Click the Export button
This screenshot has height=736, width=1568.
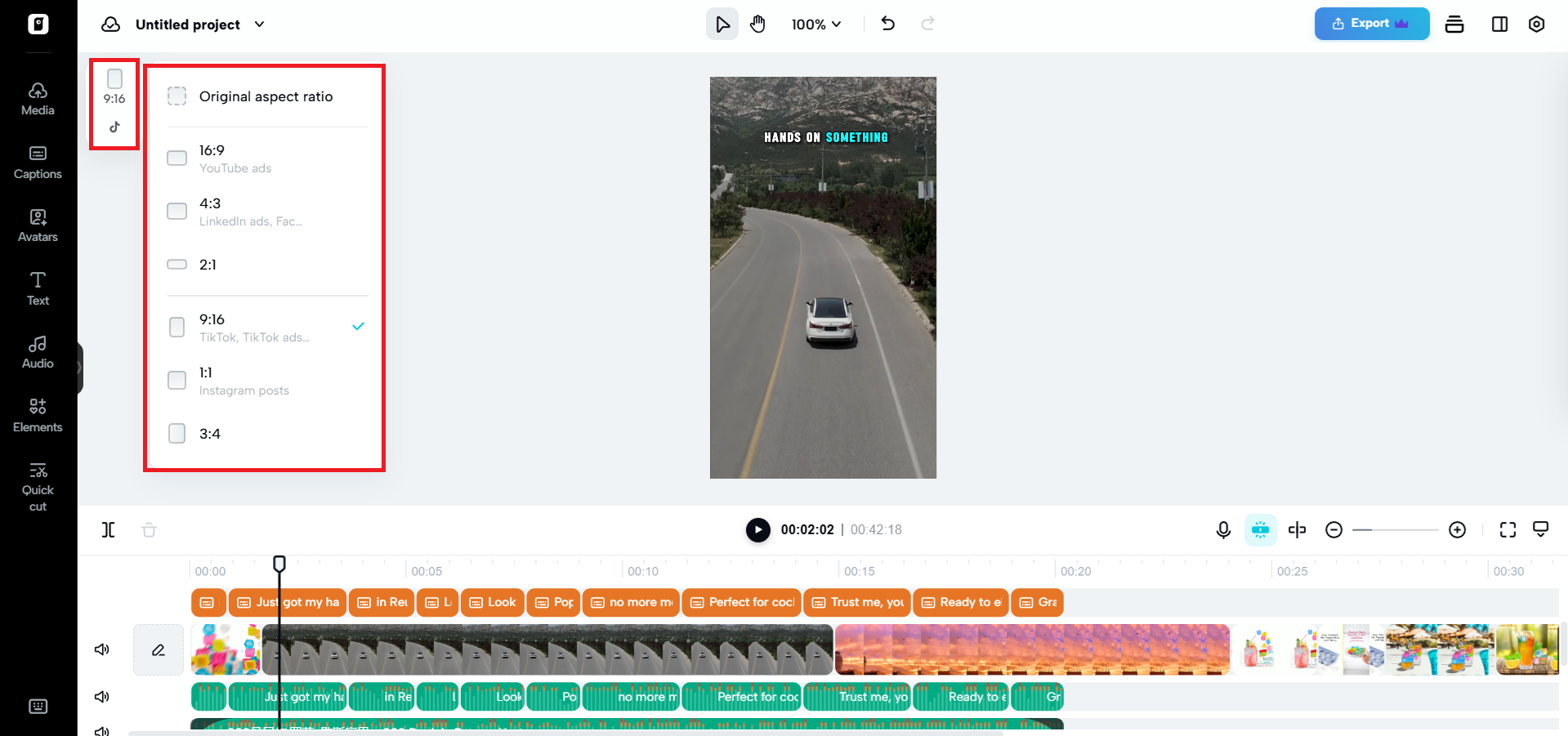1371,24
